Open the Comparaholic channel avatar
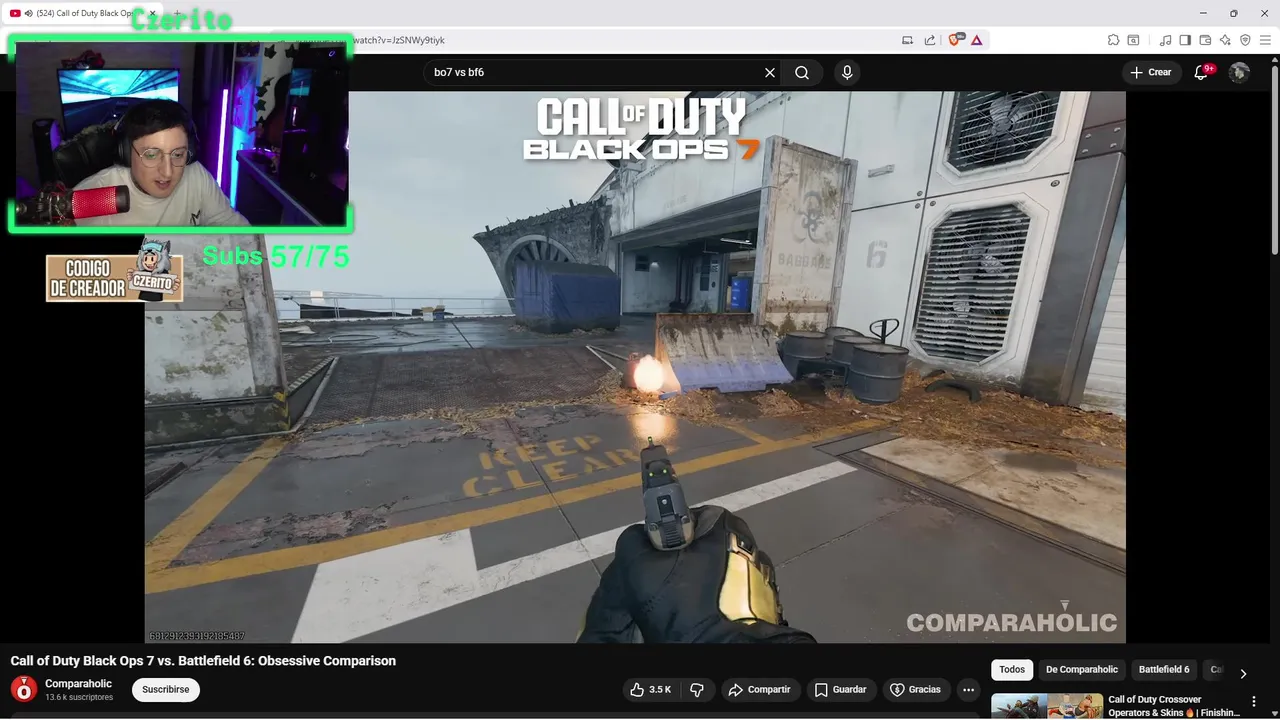The height and width of the screenshot is (720, 1280). coord(24,689)
